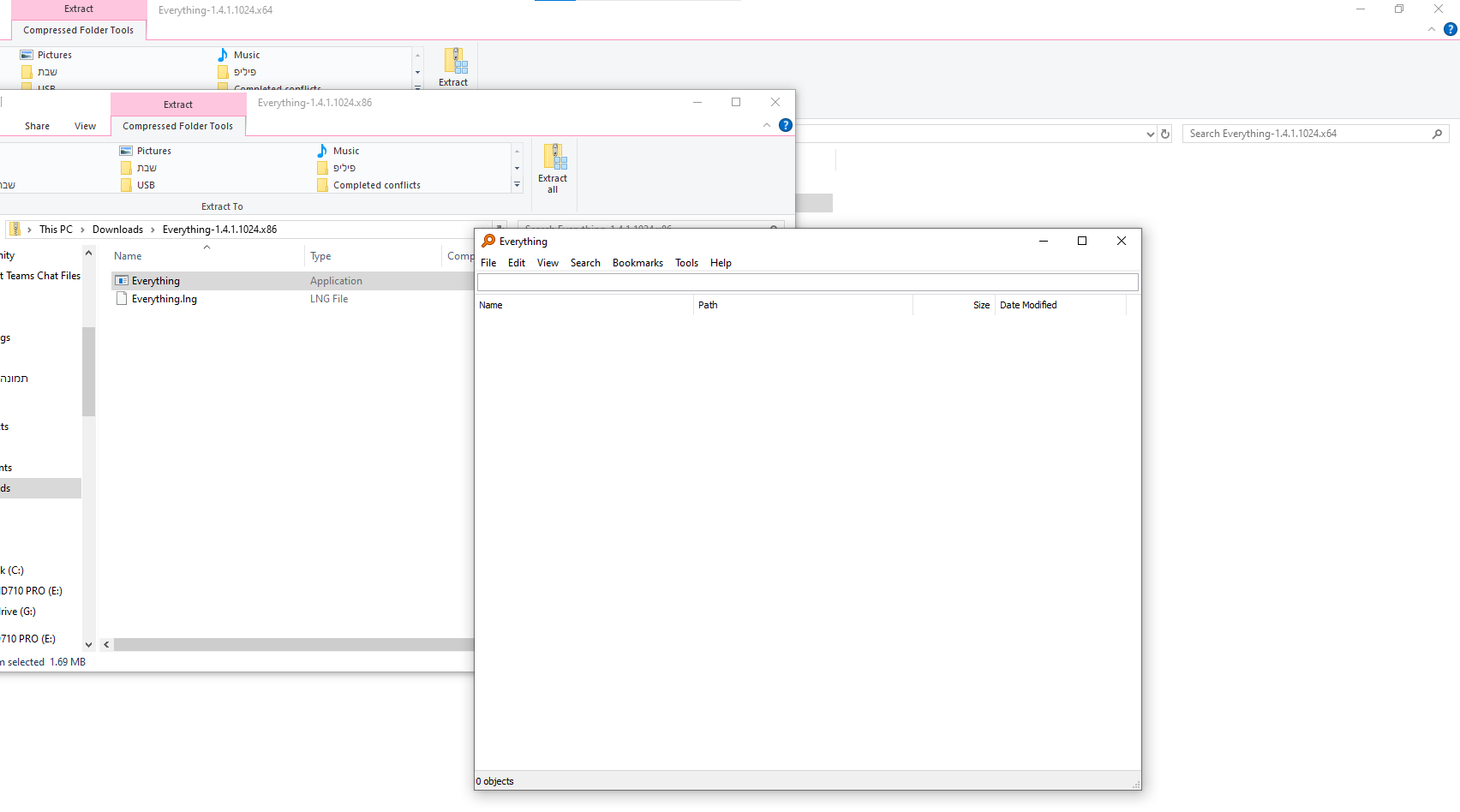Screen dimensions: 1460x812
Task: Click the Extract contextual tab in x86 window
Action: coord(178,104)
